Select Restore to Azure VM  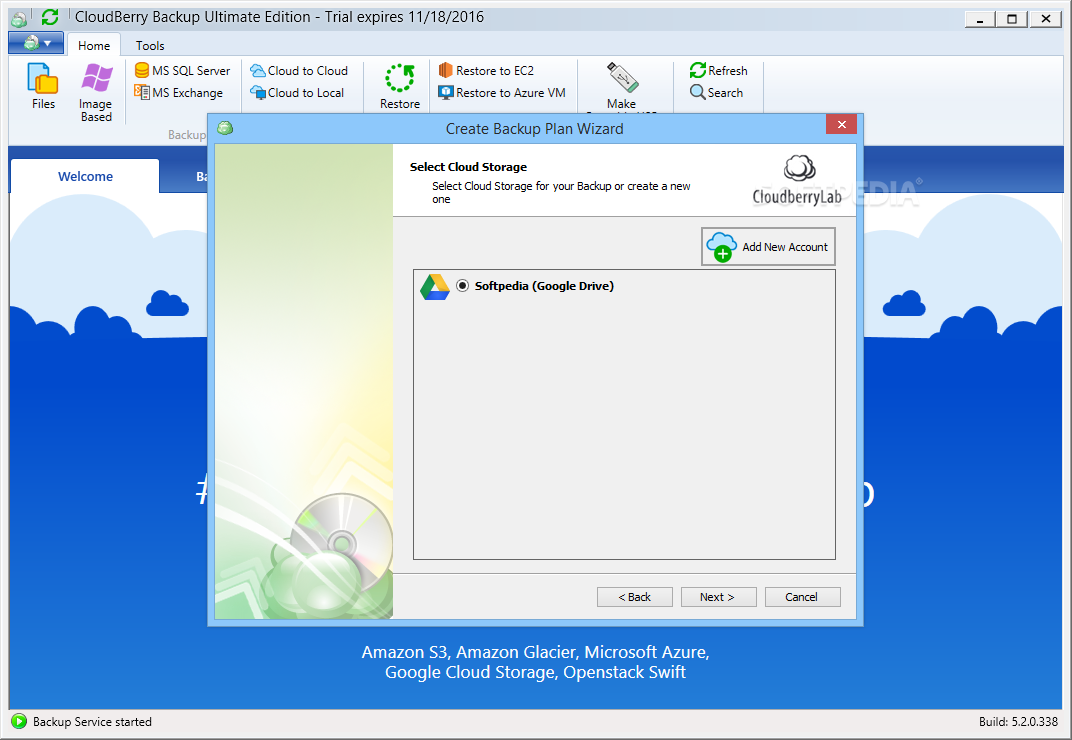(x=502, y=92)
